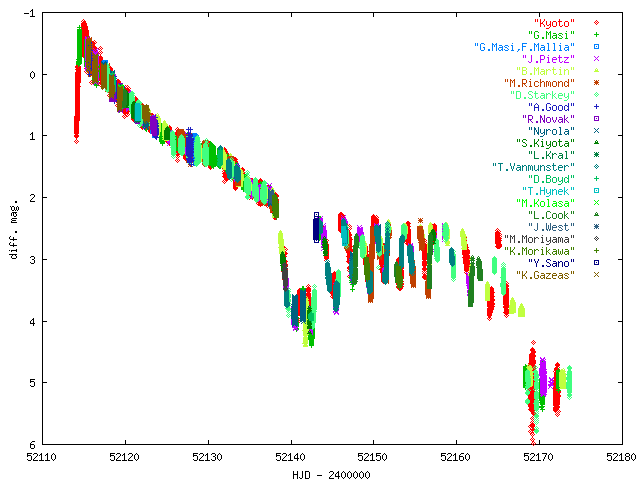Viewport: 640px width, 480px height.
Task: Select the "G.Masi,F.Mallia" legend entry
Action: [x=524, y=47]
